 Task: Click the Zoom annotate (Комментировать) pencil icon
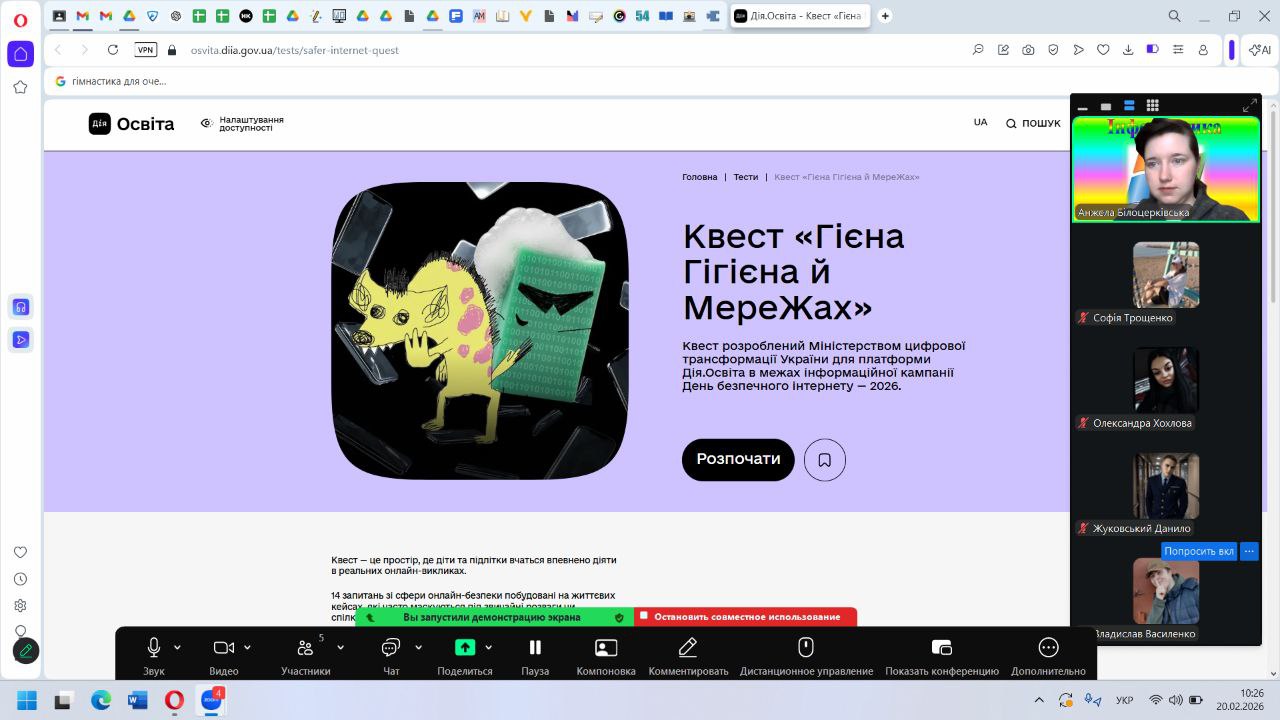688,648
